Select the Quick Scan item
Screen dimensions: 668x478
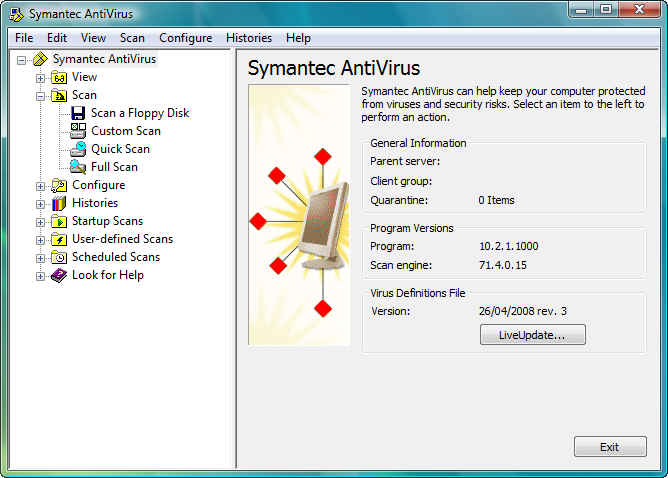pyautogui.click(x=120, y=149)
